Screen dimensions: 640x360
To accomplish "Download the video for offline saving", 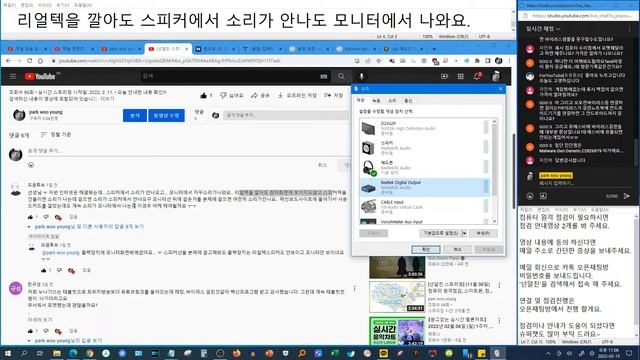I will tap(297, 95).
